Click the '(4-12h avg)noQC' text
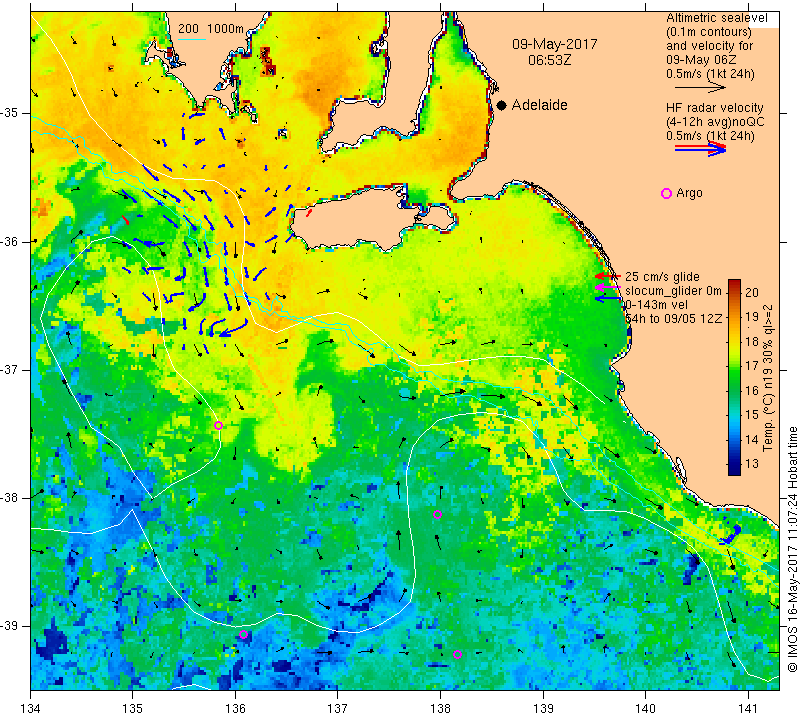Screen dimensions: 800x720 tap(715, 122)
